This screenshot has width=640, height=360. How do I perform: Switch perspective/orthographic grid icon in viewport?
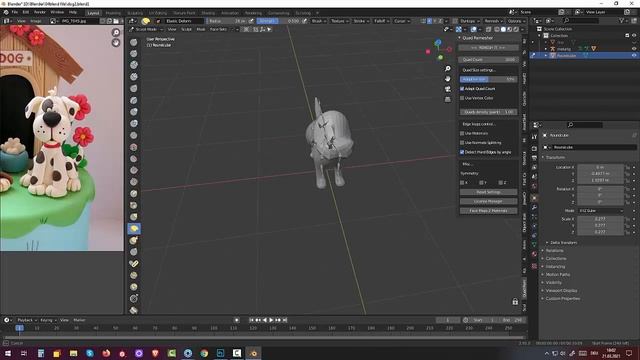click(x=448, y=99)
